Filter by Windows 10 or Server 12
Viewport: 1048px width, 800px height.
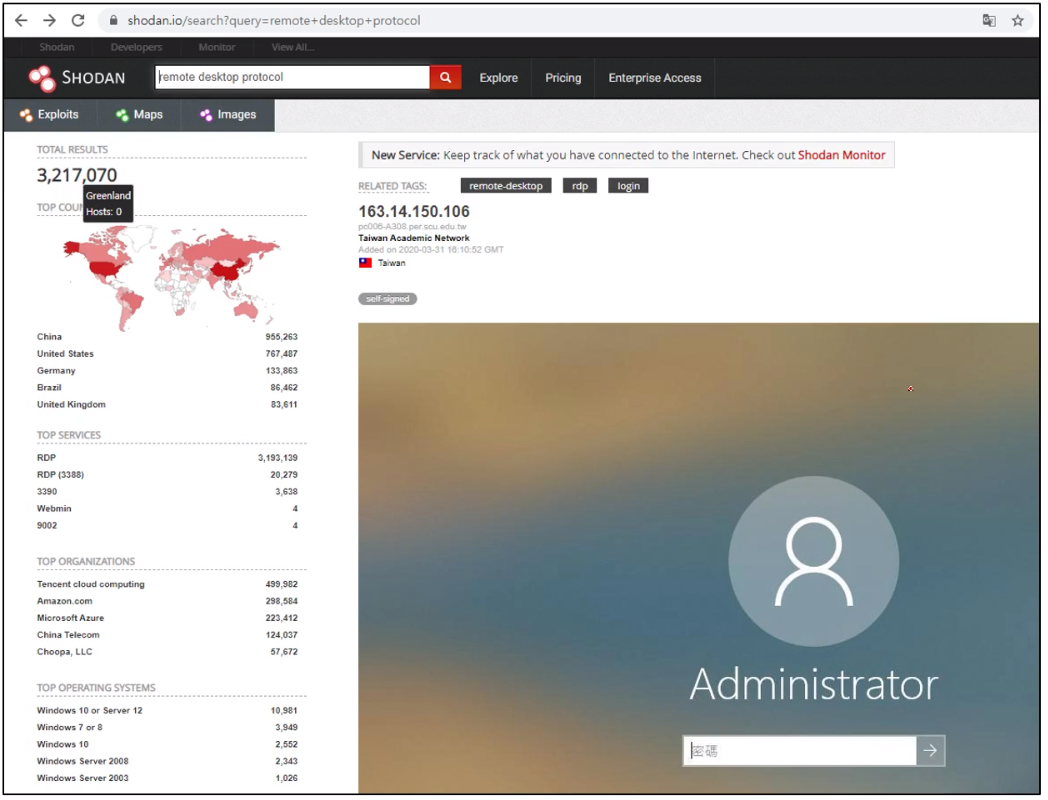click(x=90, y=710)
